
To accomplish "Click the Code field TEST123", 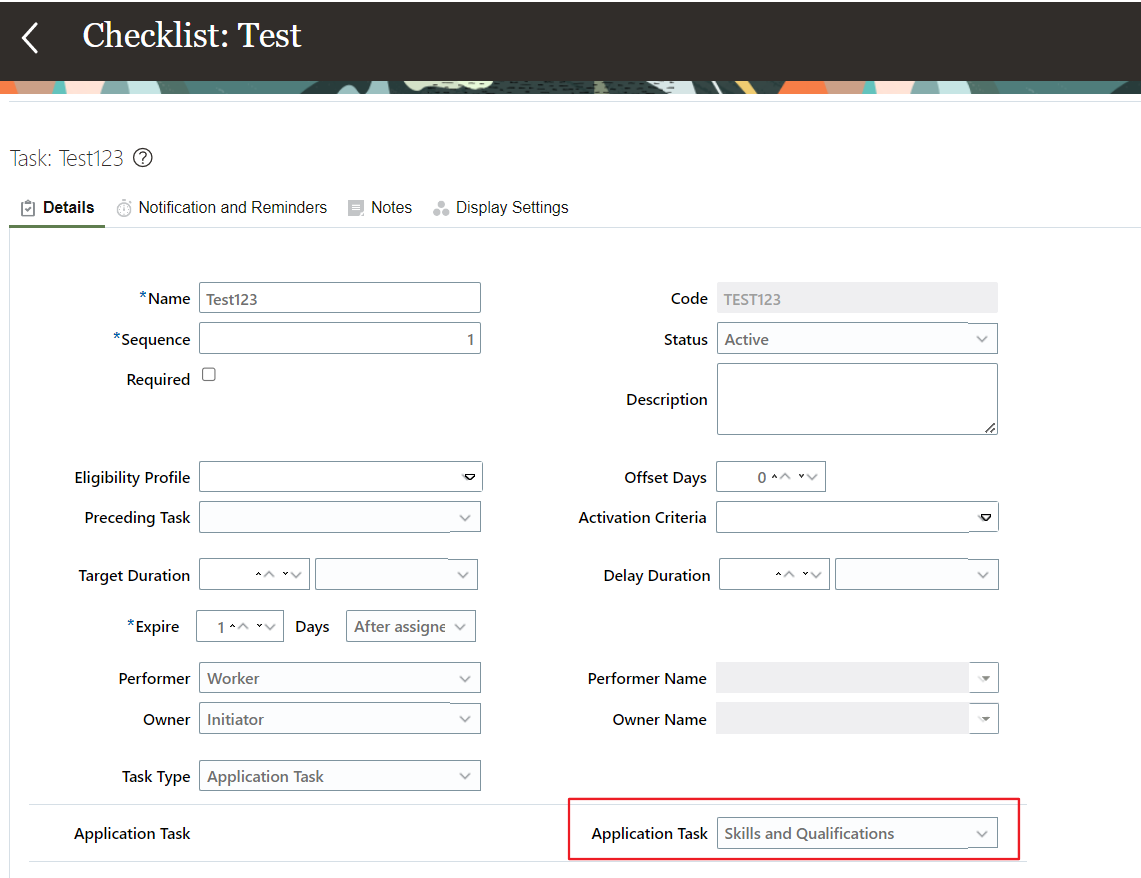I will 857,298.
